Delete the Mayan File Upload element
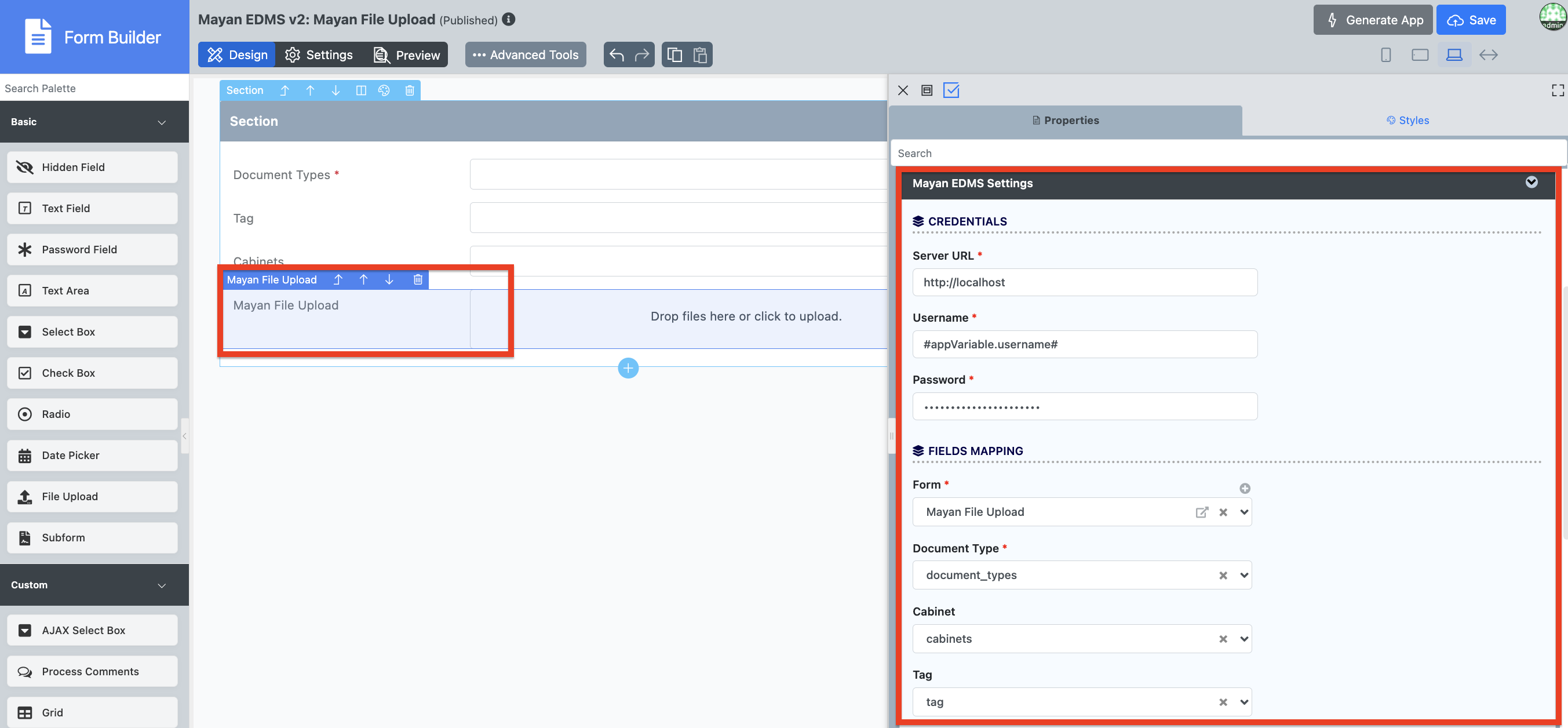This screenshot has height=728, width=1568. [x=418, y=279]
